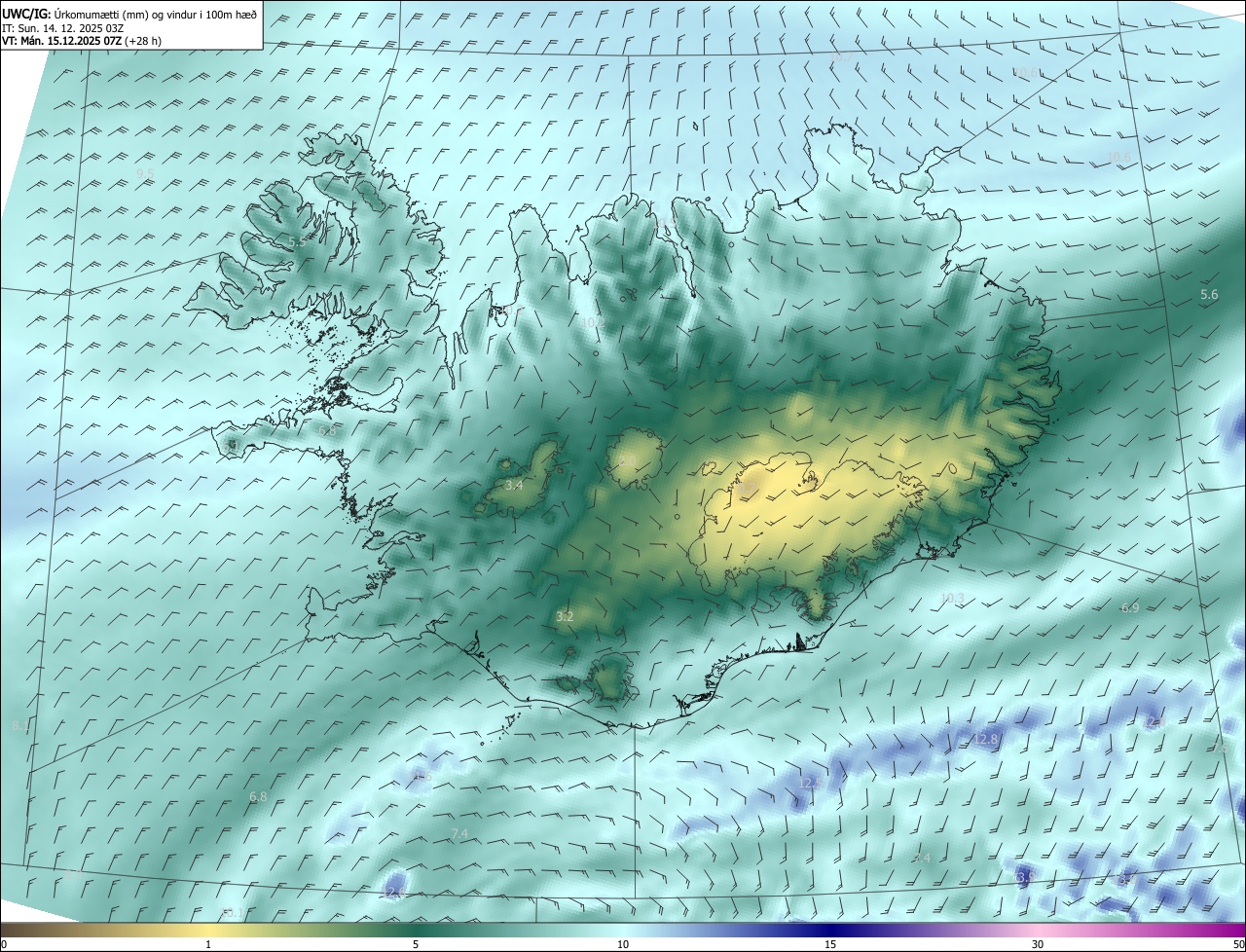
Task: Click the 'VT: Mán. 15.12.2025 07Z (+28 h)' line
Action: (82, 41)
